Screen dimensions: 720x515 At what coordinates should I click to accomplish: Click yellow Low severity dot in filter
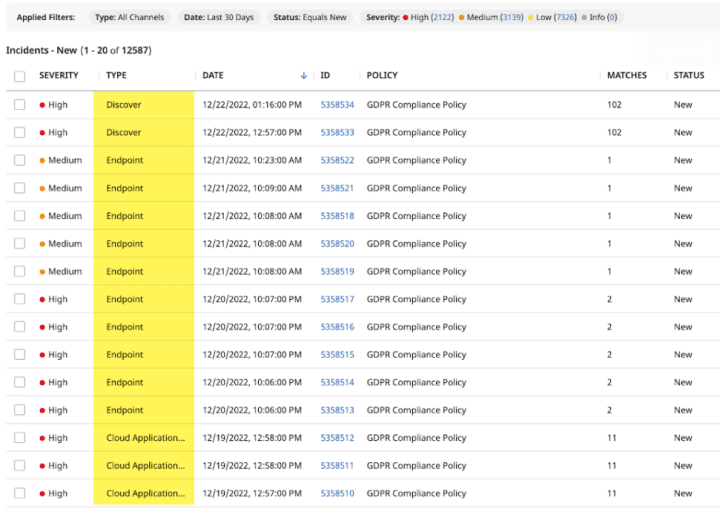[x=533, y=18]
